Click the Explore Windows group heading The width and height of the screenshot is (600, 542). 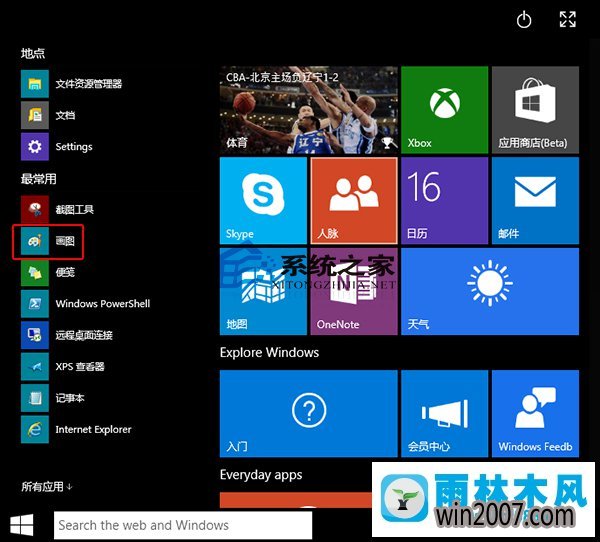tap(269, 352)
